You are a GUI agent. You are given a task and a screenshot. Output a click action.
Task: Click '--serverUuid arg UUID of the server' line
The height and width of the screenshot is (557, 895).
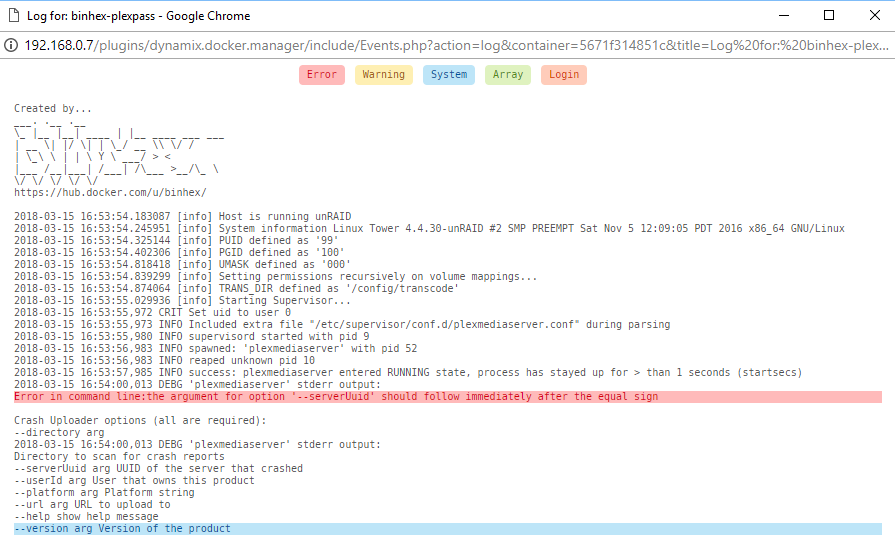(x=159, y=469)
